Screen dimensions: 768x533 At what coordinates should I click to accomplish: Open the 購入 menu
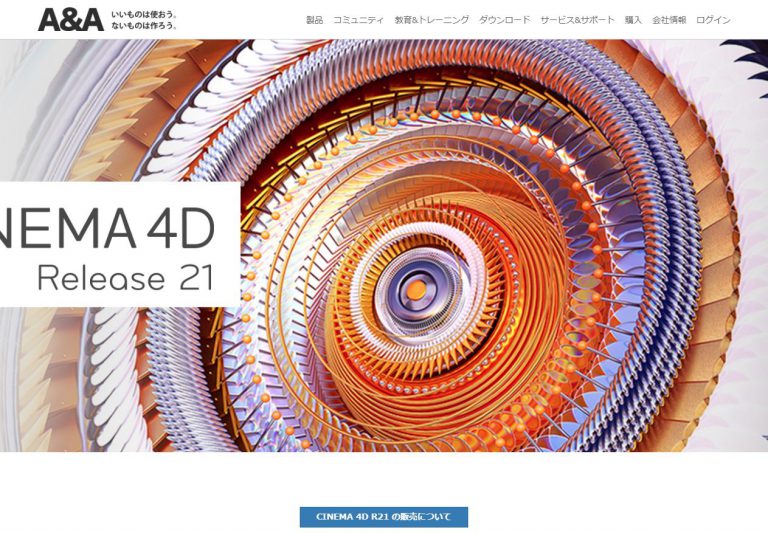[633, 20]
